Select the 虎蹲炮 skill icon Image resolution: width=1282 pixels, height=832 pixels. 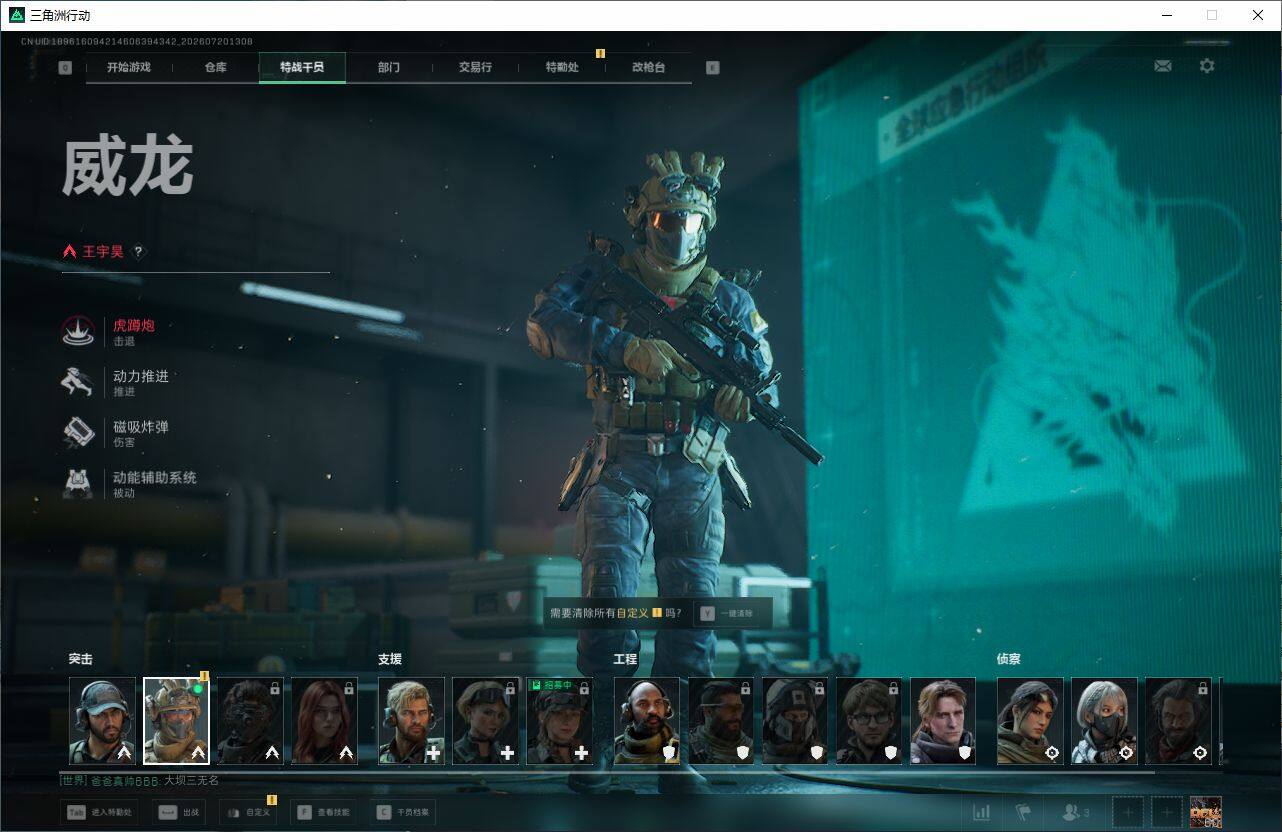pyautogui.click(x=78, y=332)
